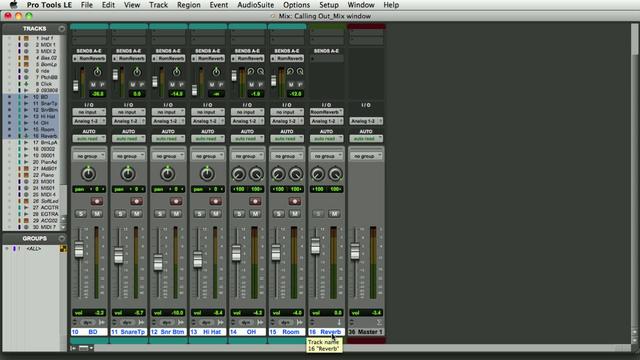
Task: Click the SnareTp track pan knob
Action: coord(128,173)
